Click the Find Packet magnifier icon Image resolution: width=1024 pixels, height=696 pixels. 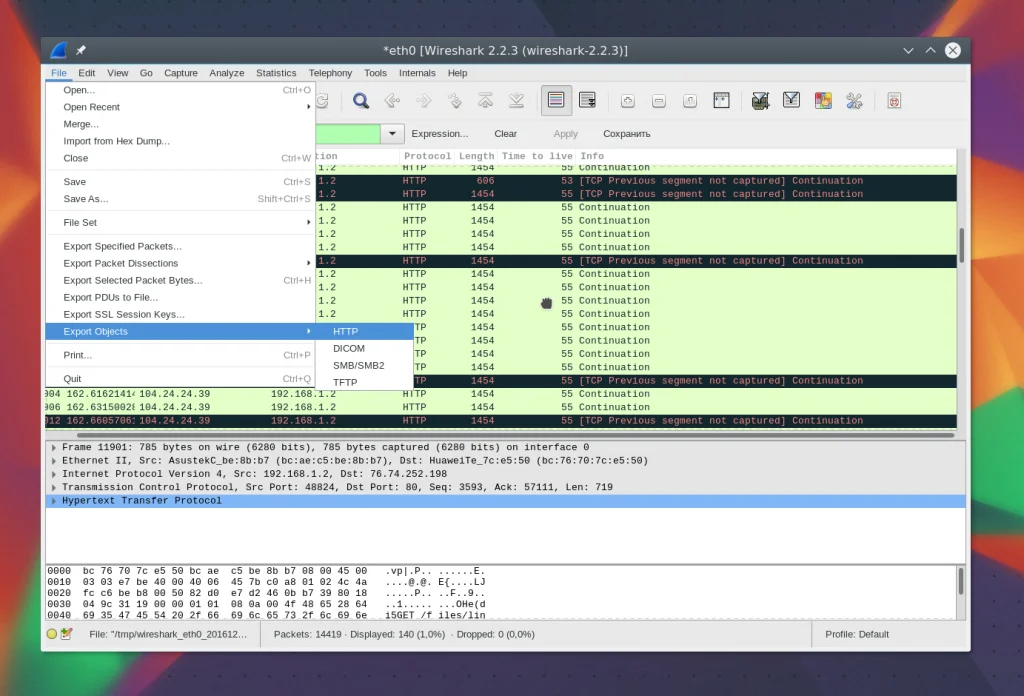361,101
